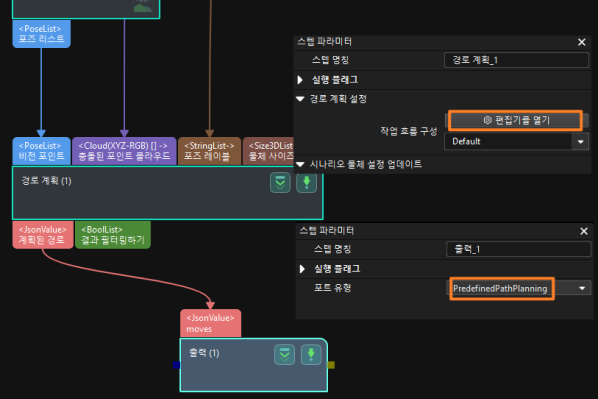598x399 pixels.
Task: Click the 스텝 명칭 field containing 출력_1
Action: 519,249
